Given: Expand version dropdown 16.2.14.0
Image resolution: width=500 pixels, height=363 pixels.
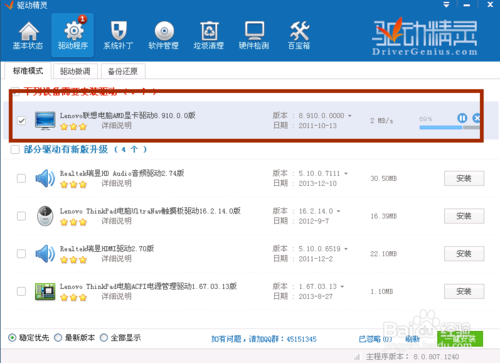Looking at the screenshot, I should [x=339, y=211].
